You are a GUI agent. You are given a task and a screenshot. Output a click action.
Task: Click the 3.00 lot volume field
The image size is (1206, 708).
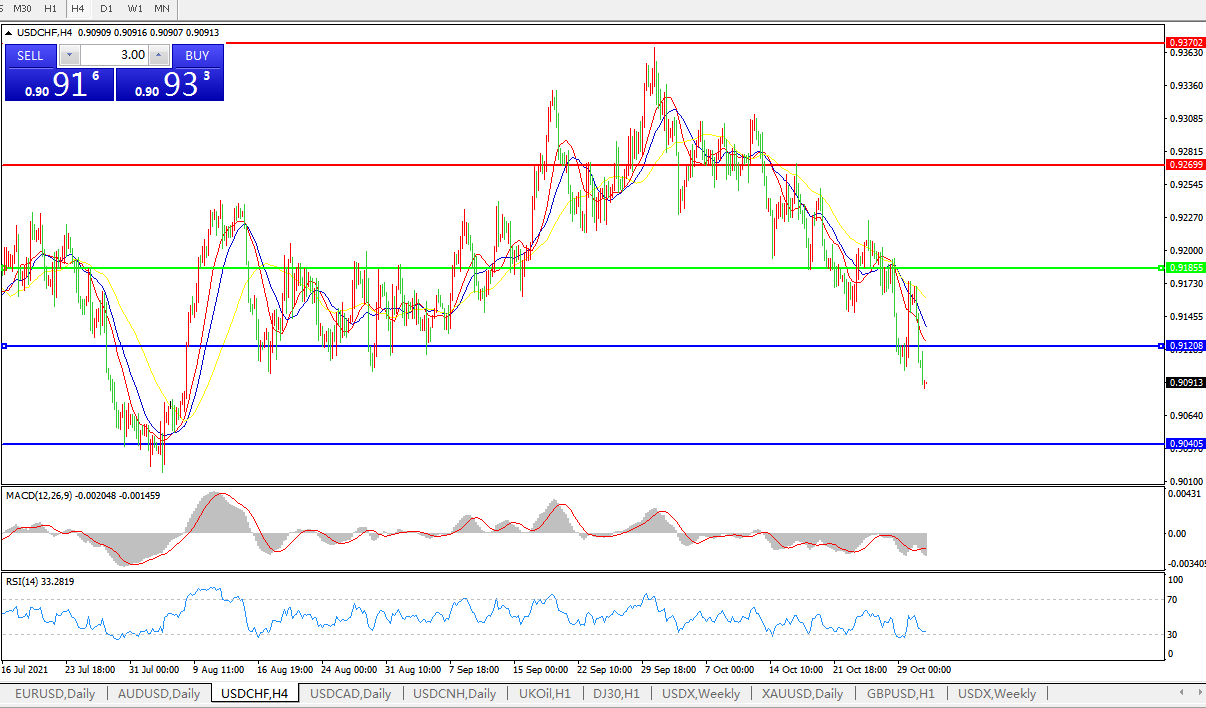113,56
